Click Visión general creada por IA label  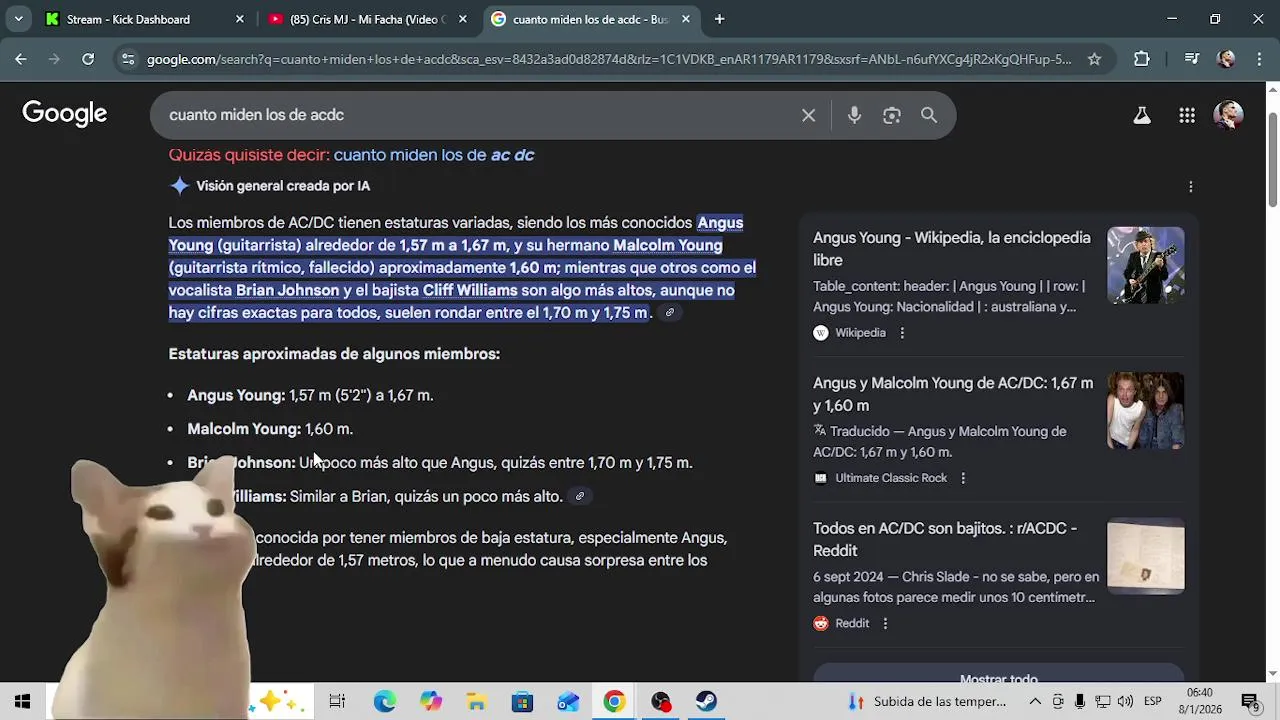(283, 186)
